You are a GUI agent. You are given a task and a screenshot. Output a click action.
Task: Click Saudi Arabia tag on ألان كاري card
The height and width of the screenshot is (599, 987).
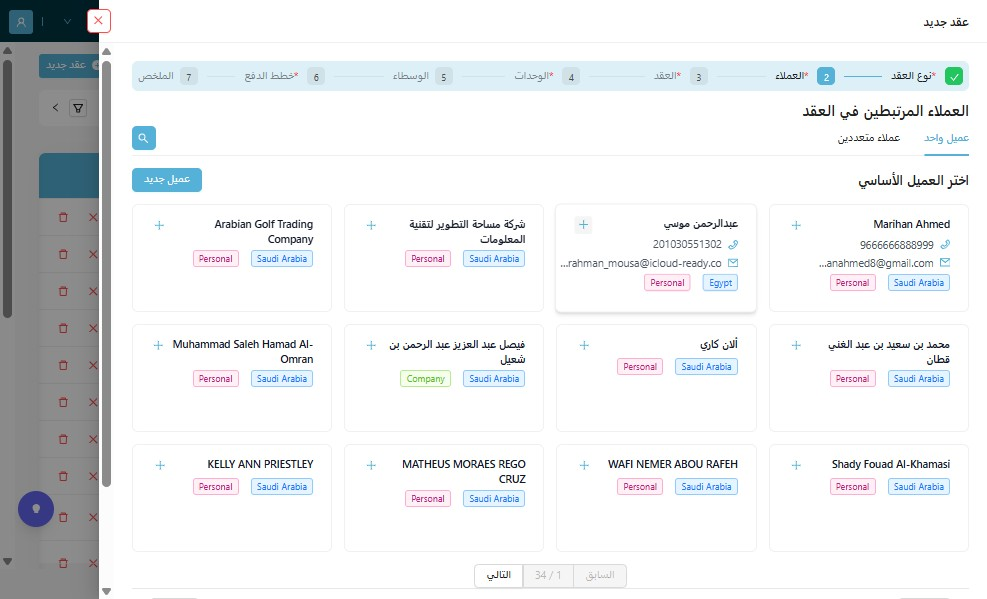[706, 367]
